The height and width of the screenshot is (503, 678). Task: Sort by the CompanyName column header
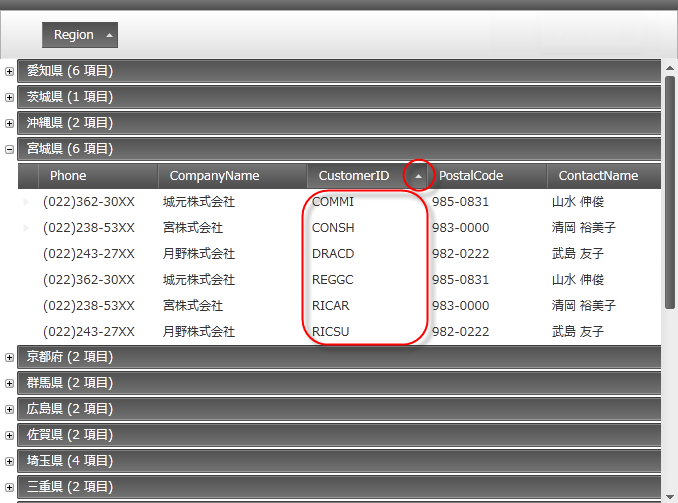214,176
